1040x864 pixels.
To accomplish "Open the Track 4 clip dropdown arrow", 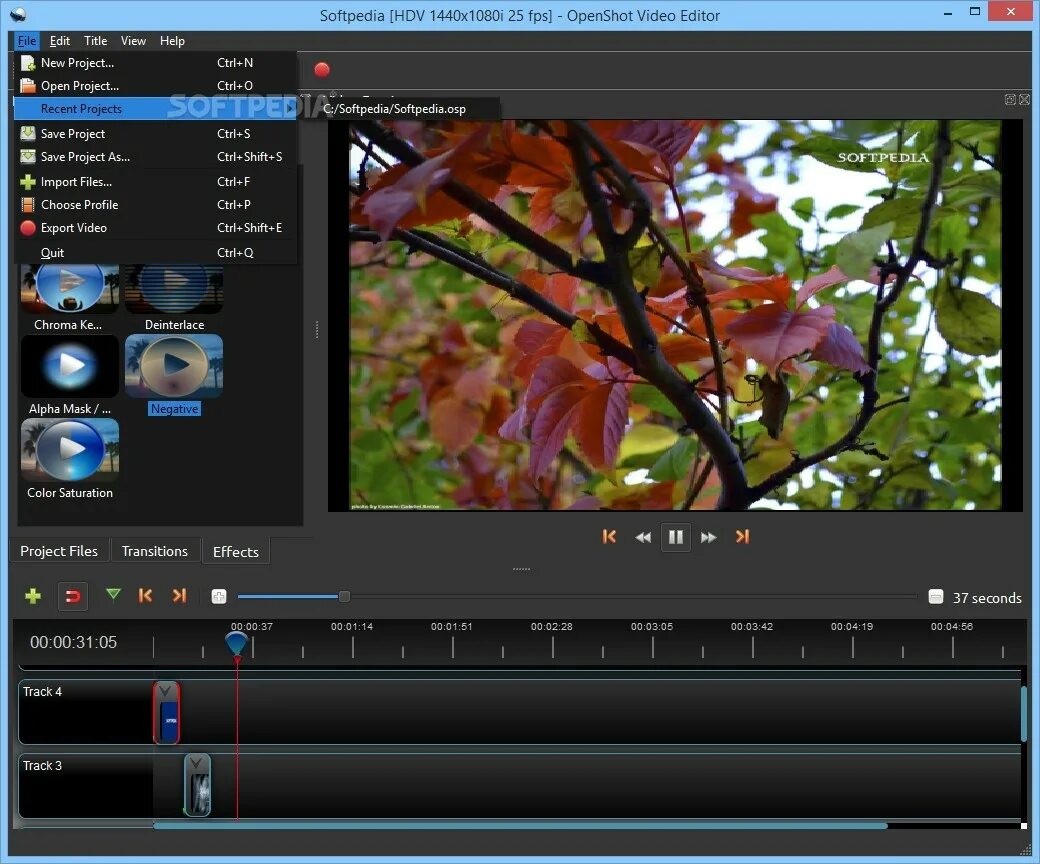I will tap(165, 691).
